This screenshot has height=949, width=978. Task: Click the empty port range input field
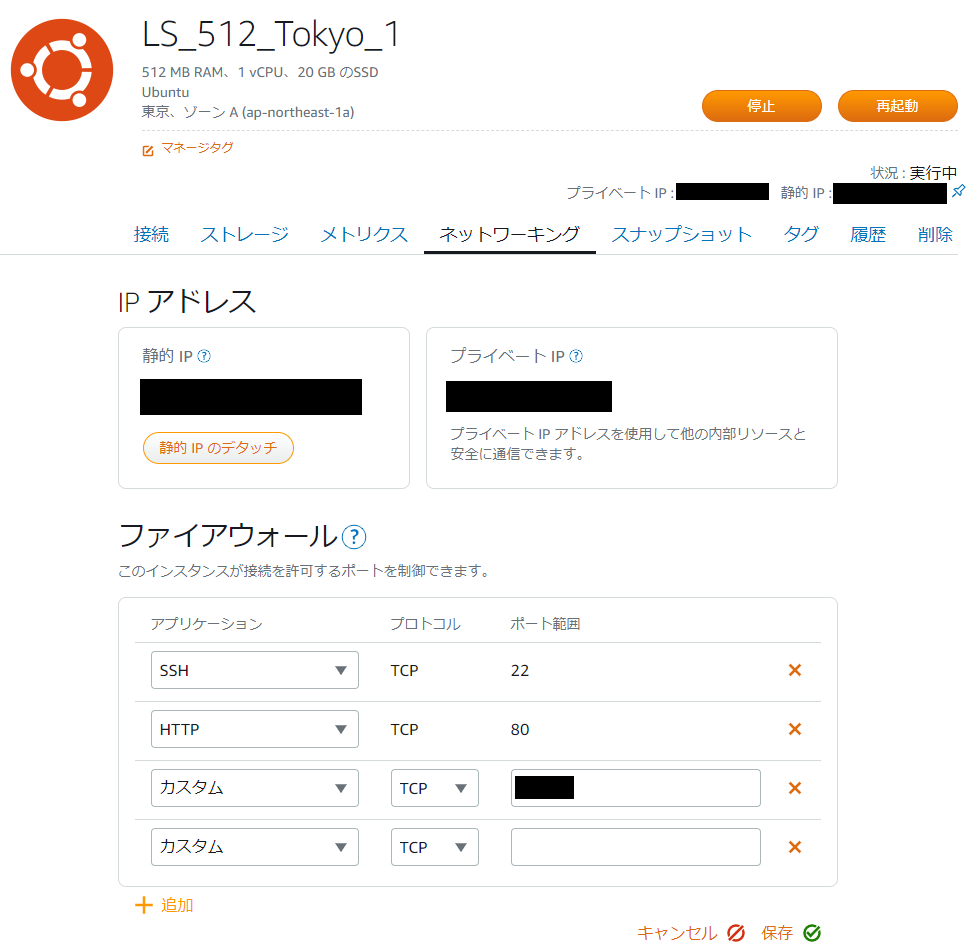(x=635, y=847)
